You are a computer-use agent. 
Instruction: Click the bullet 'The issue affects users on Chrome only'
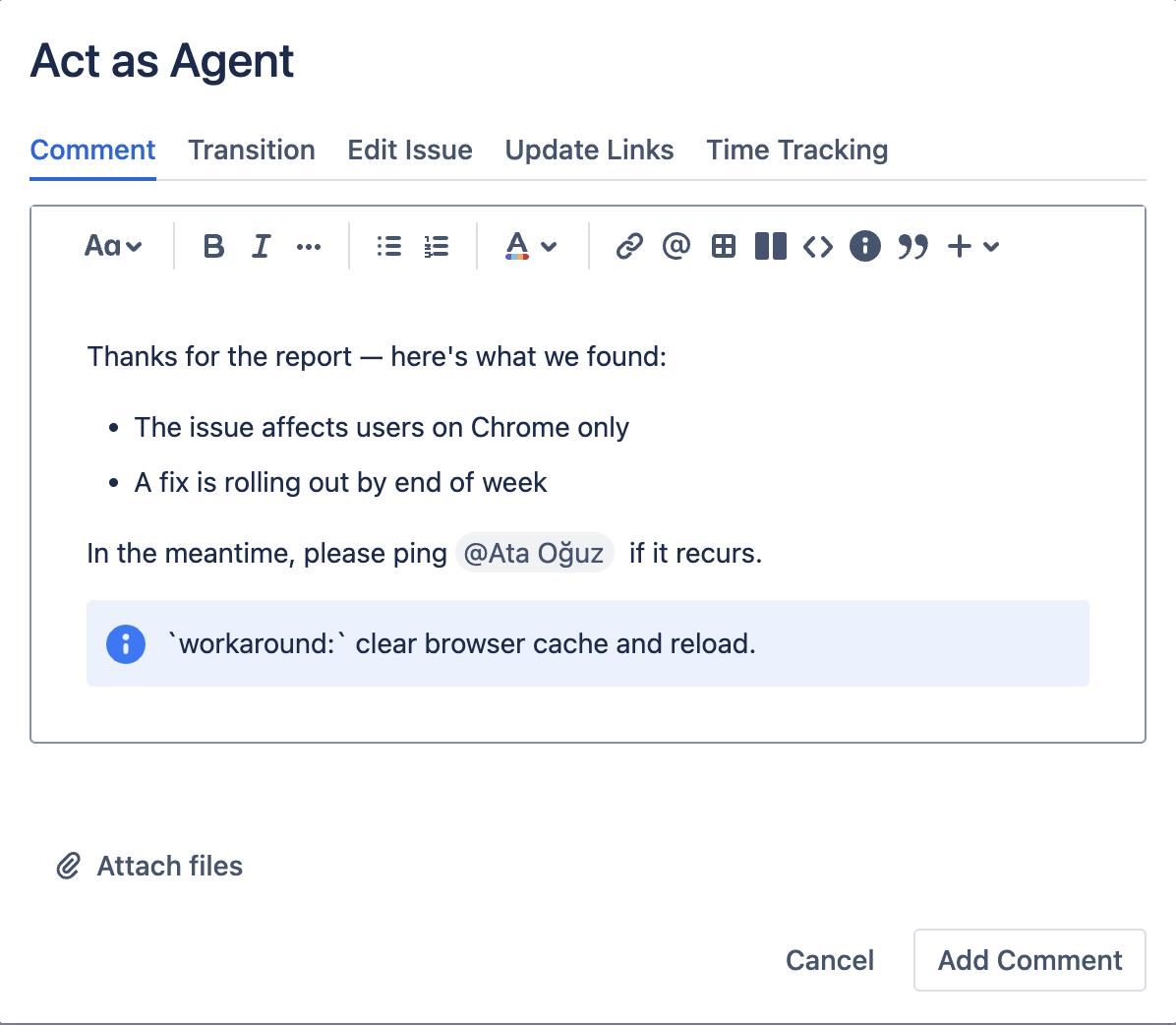[x=381, y=428]
